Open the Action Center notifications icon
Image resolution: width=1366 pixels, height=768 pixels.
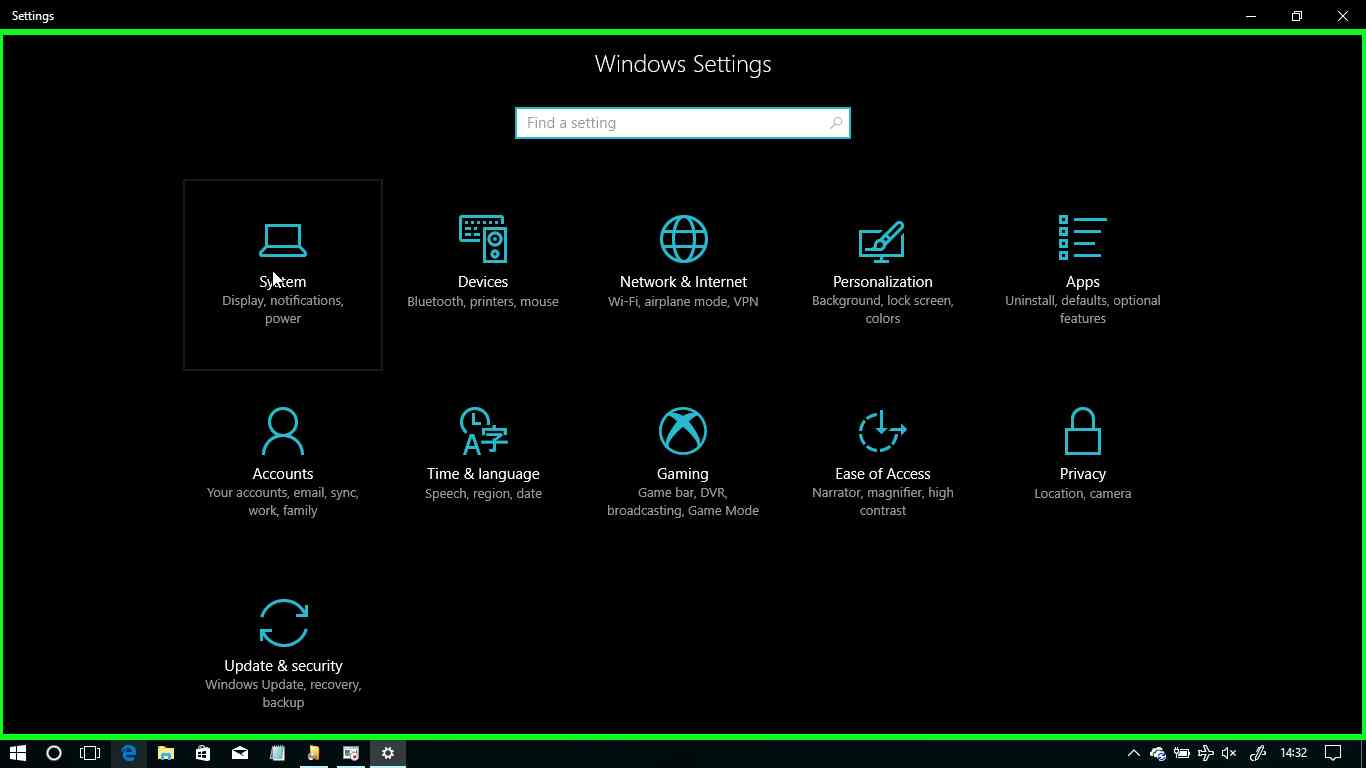tap(1333, 753)
